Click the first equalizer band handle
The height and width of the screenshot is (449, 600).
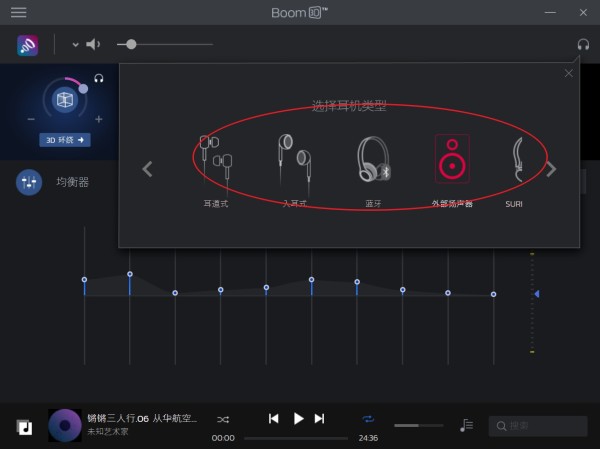84,280
